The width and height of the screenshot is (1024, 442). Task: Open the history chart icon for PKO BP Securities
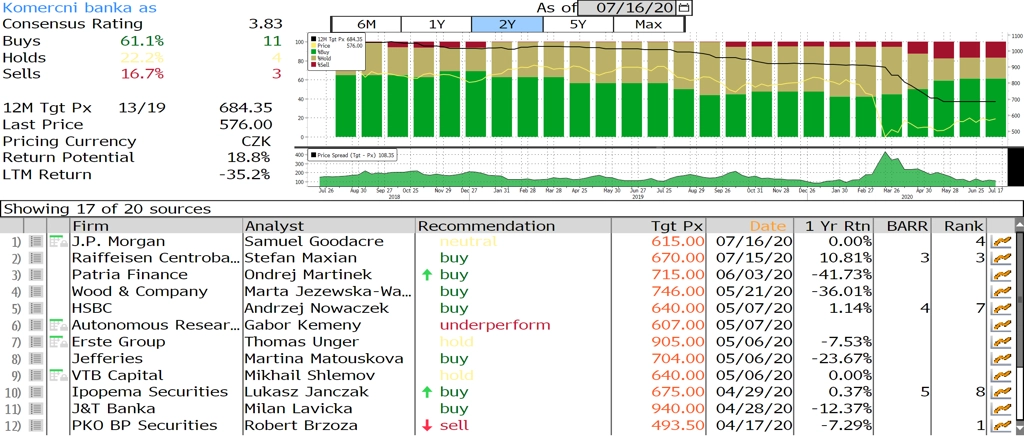[x=999, y=426]
